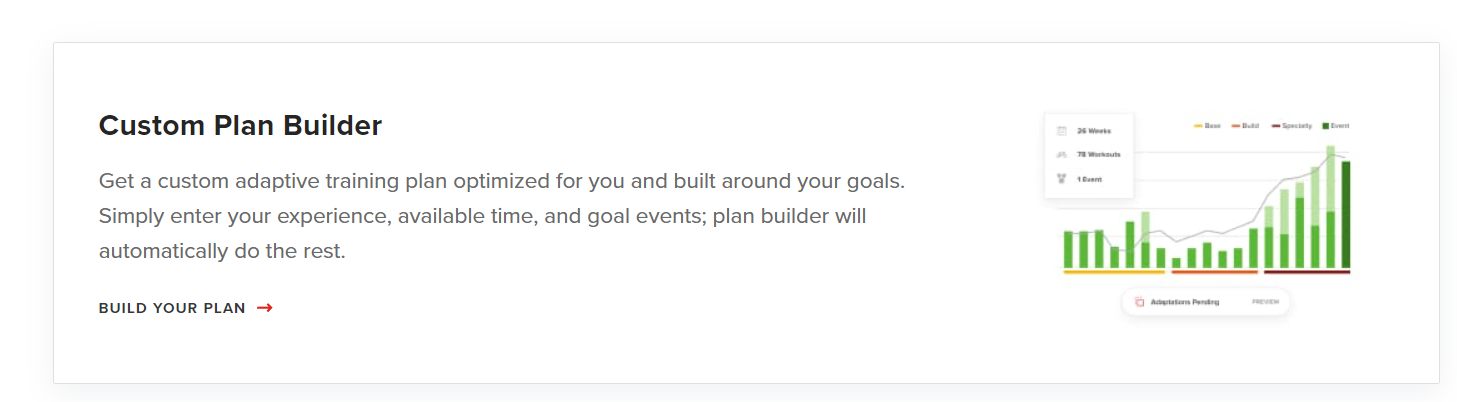This screenshot has height=402, width=1457.
Task: Select the Custom Plan Builder heading
Action: [x=240, y=126]
